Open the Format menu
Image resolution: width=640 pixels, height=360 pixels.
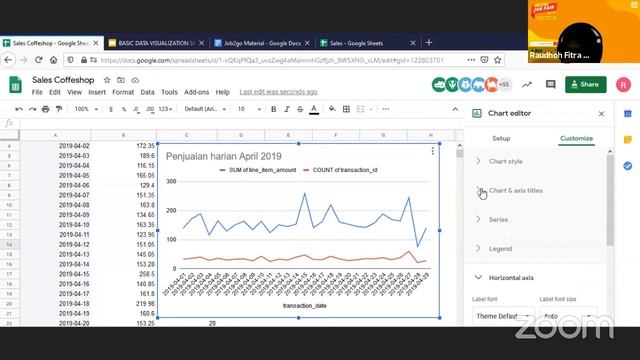123,92
